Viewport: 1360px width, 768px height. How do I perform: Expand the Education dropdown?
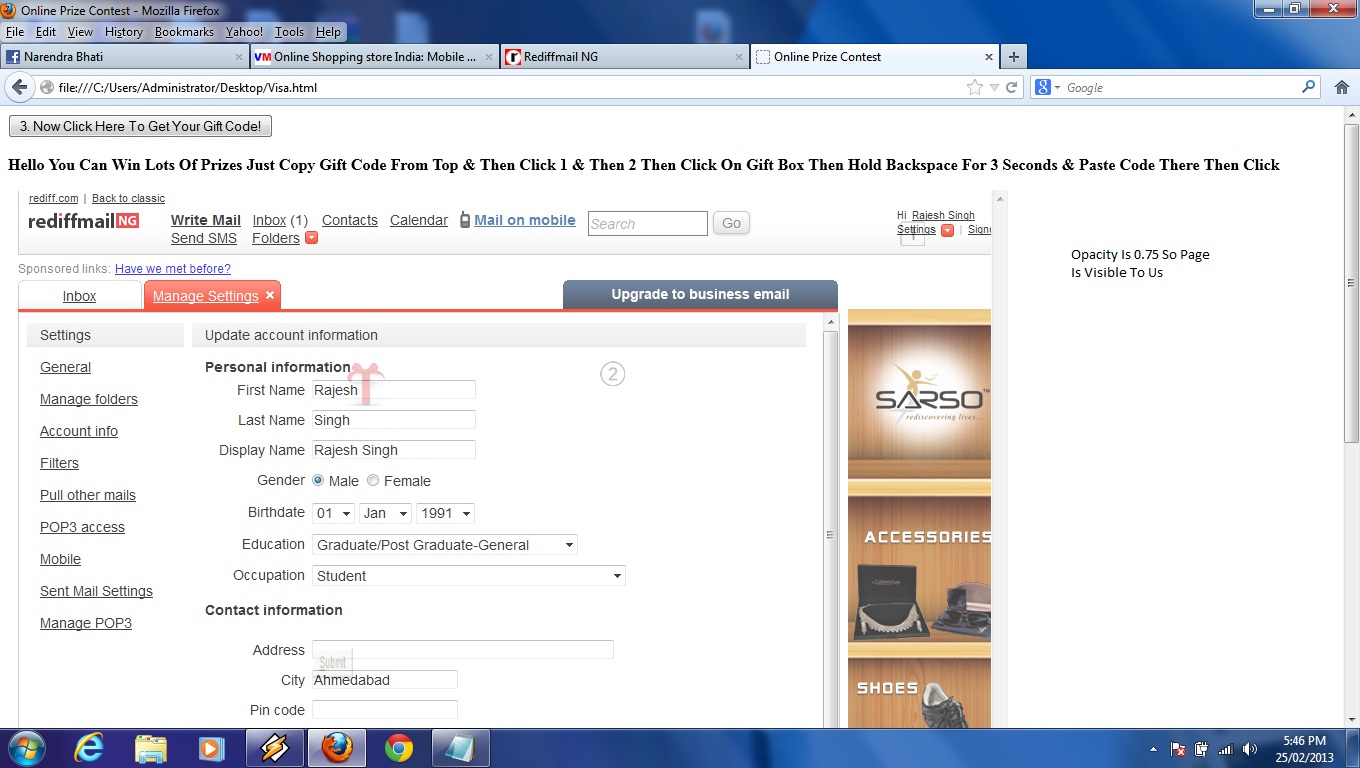[x=445, y=545]
